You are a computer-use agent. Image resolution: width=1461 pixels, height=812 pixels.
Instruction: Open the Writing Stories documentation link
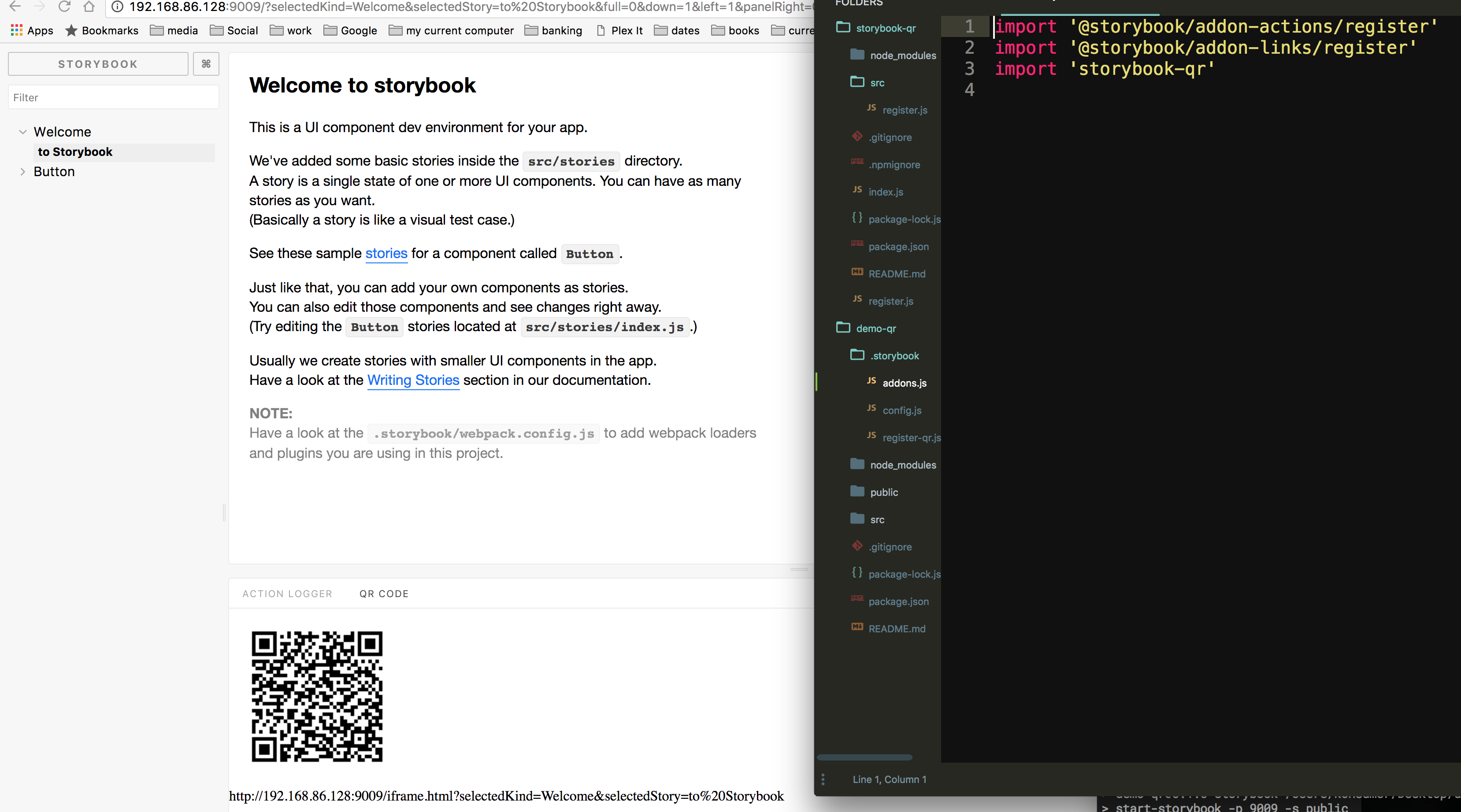(x=413, y=380)
